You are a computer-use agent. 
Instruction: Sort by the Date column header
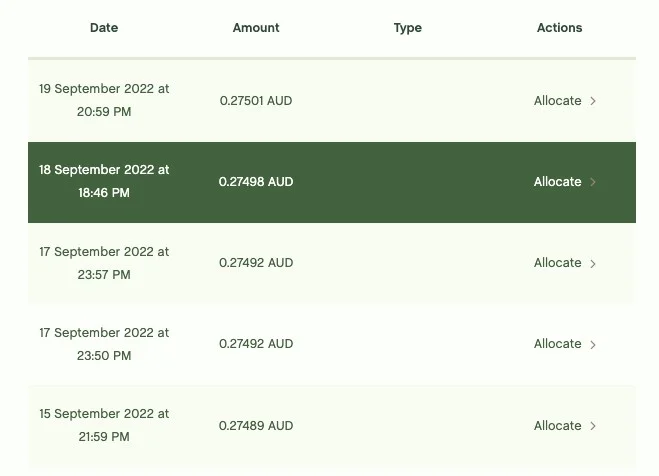104,28
